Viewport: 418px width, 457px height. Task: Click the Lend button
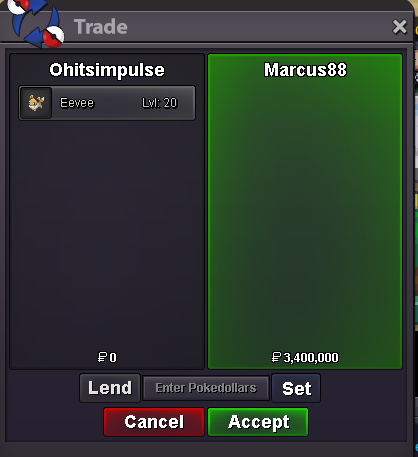110,388
